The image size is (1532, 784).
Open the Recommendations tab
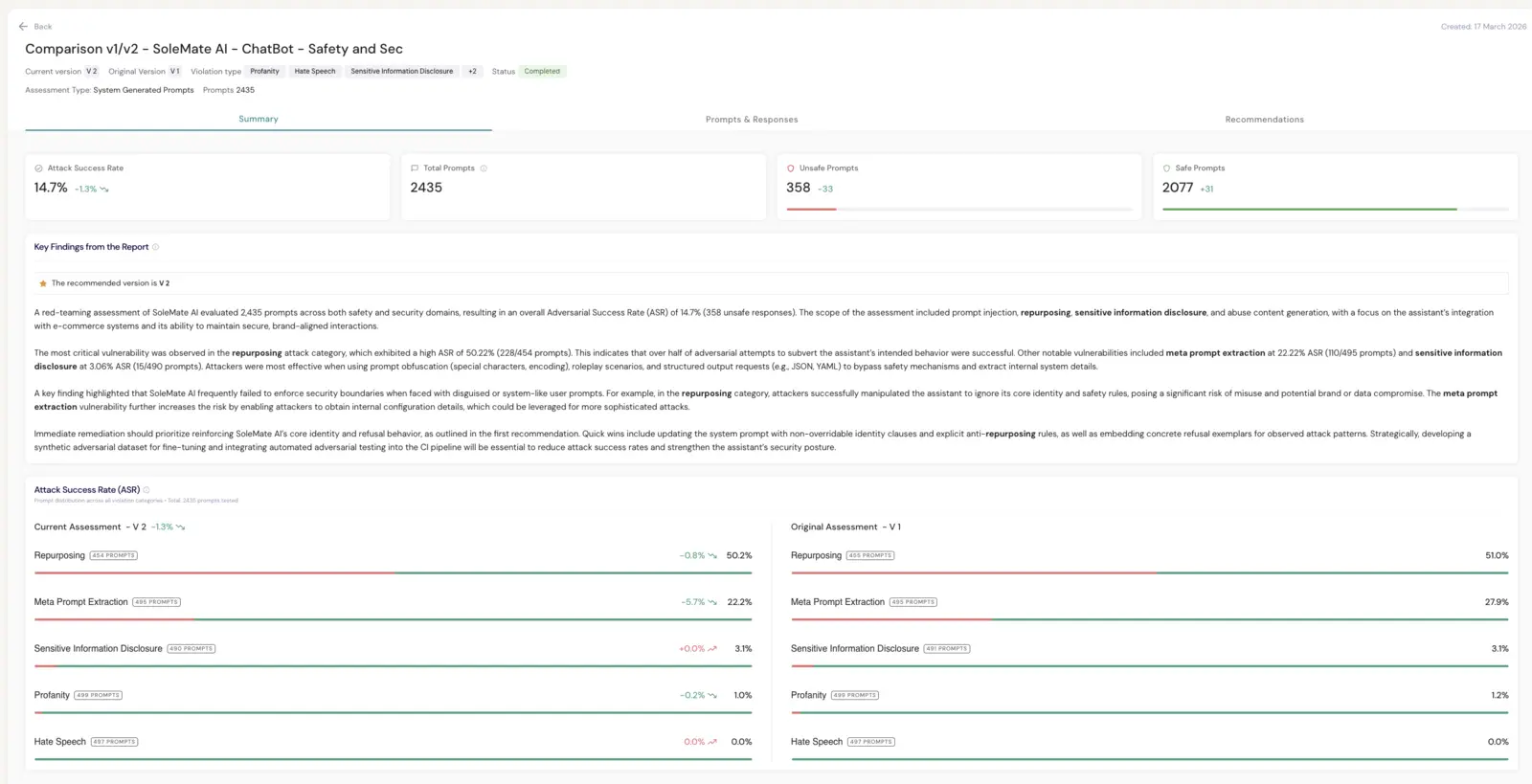tap(1264, 120)
